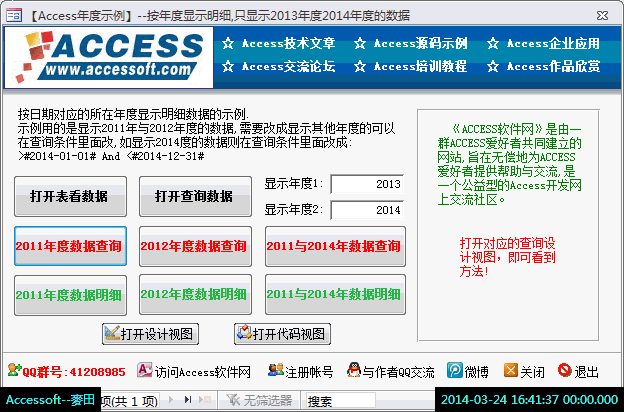Edit the 显示年度1 field showing 2013
The height and width of the screenshot is (412, 624).
(x=367, y=184)
